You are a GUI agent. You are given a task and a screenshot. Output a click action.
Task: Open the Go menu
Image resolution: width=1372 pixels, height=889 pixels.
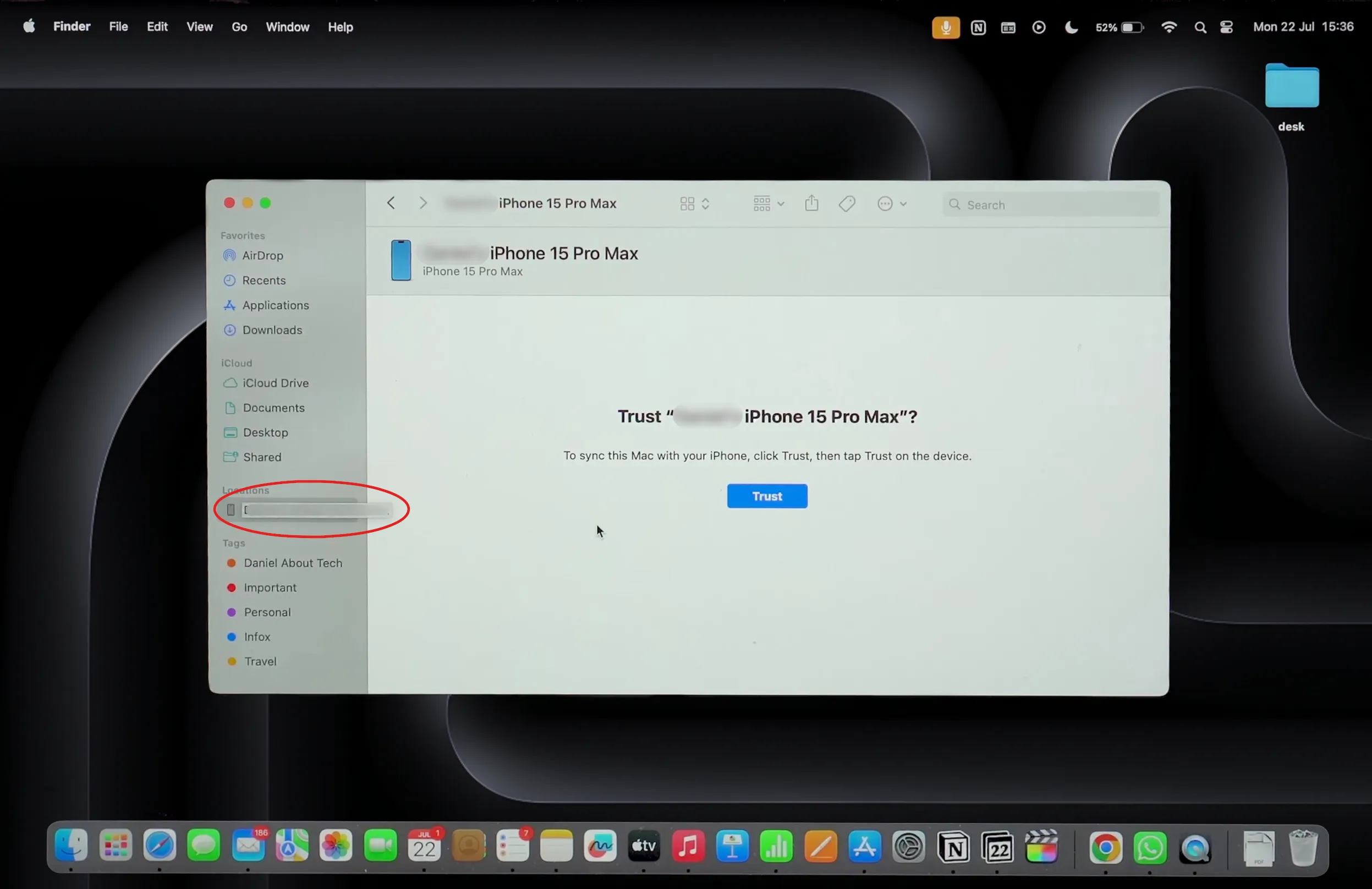(x=239, y=26)
